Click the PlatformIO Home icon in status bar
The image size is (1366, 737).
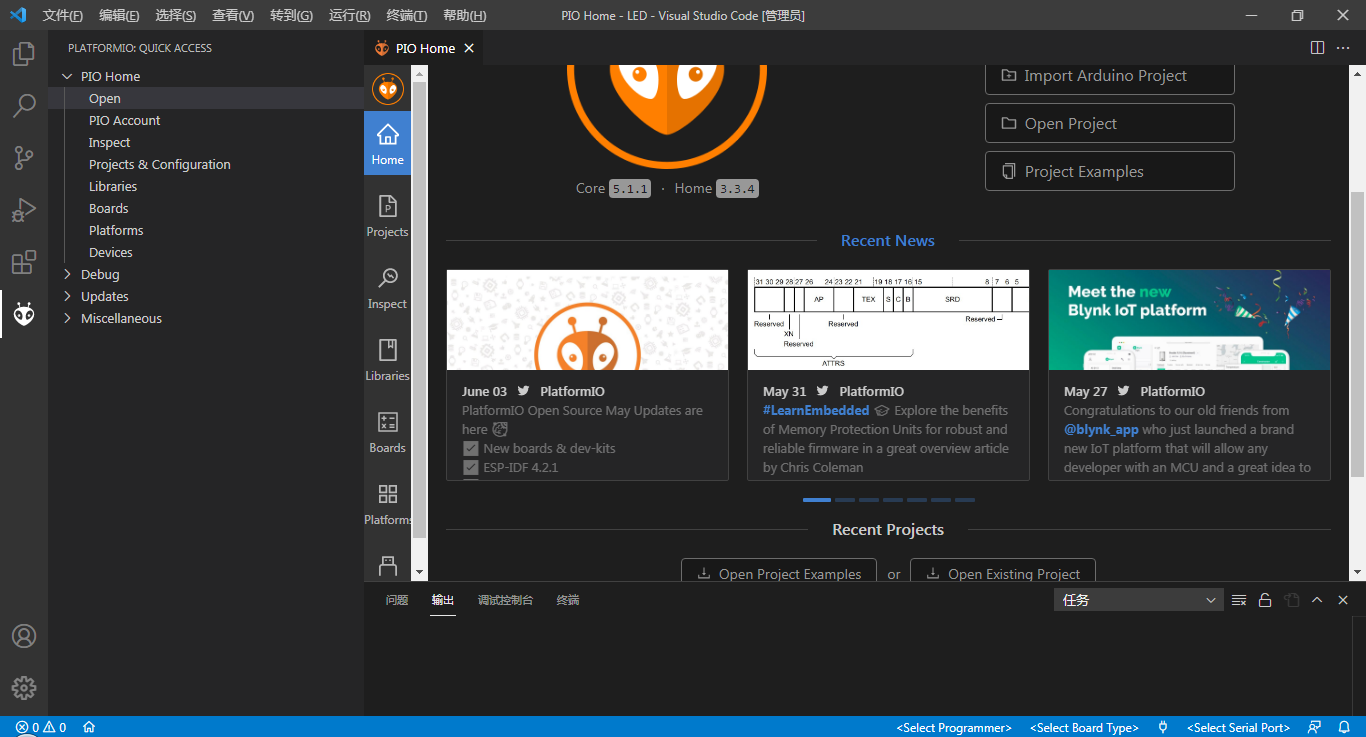click(x=89, y=727)
